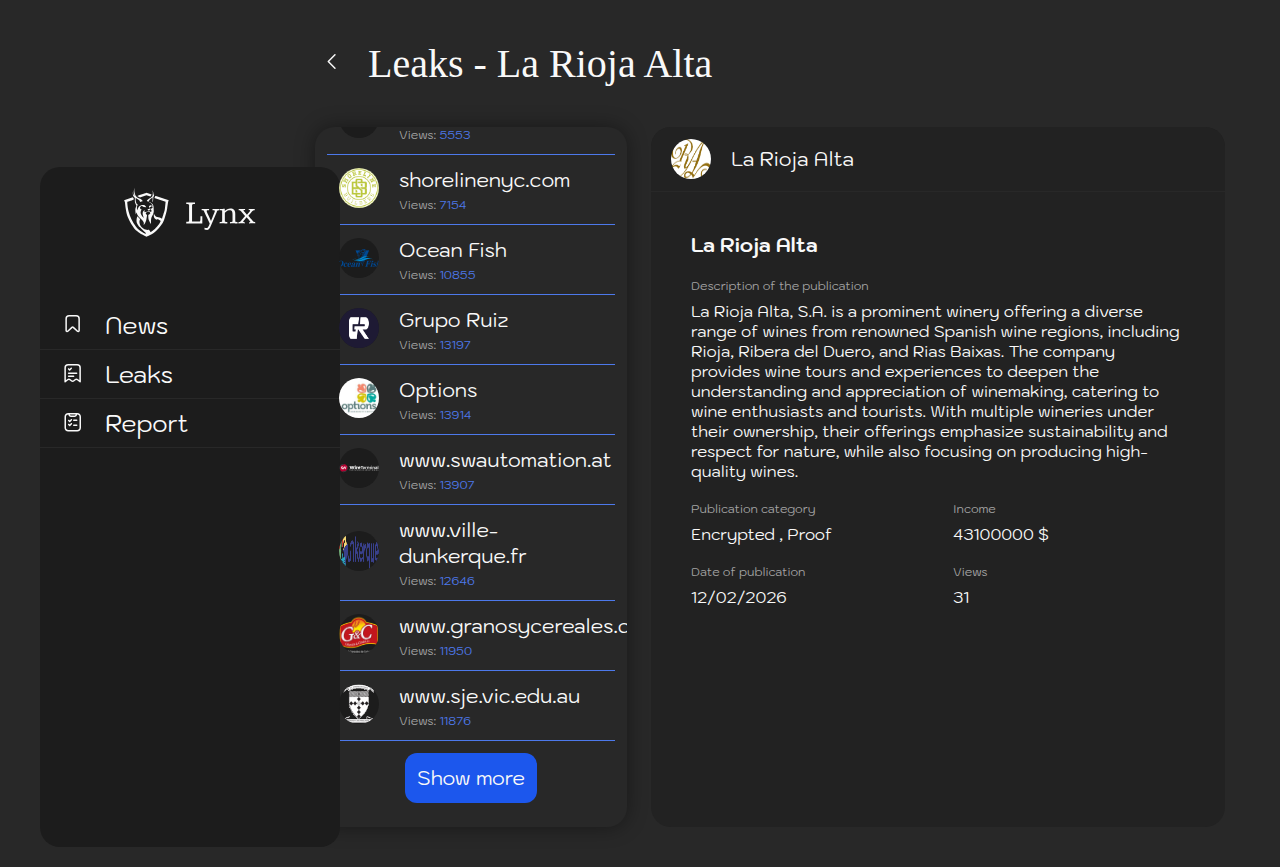Click the granosycereales G&C logo

[x=359, y=634]
